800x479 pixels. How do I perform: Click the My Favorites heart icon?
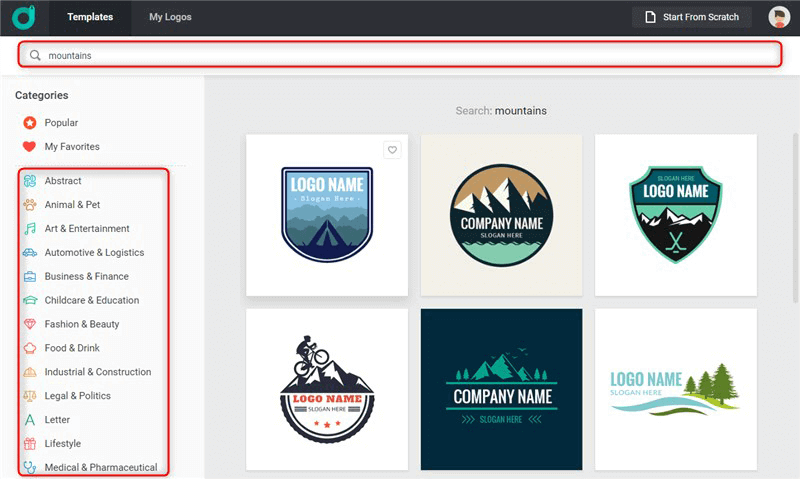tap(30, 147)
